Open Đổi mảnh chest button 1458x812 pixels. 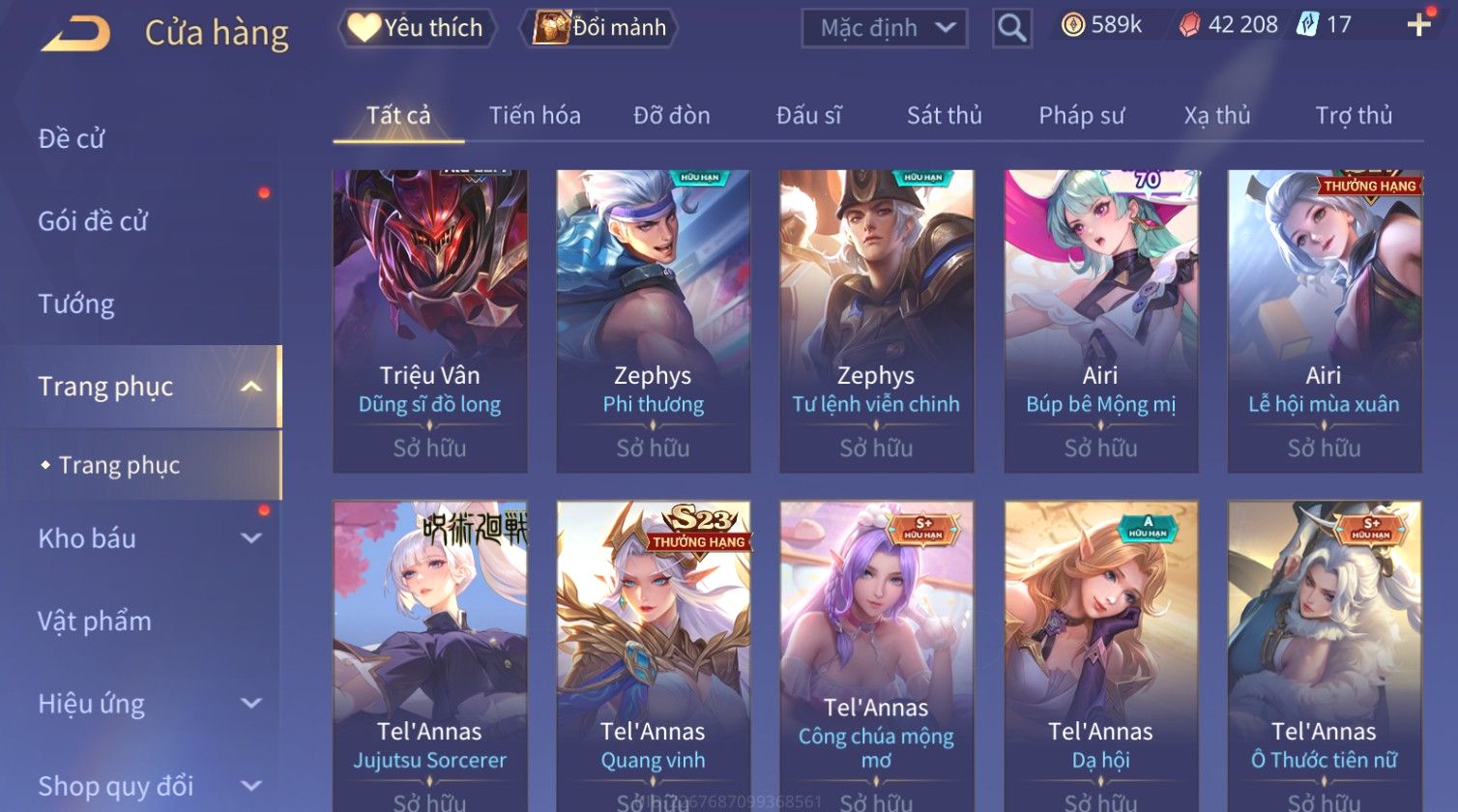(599, 28)
